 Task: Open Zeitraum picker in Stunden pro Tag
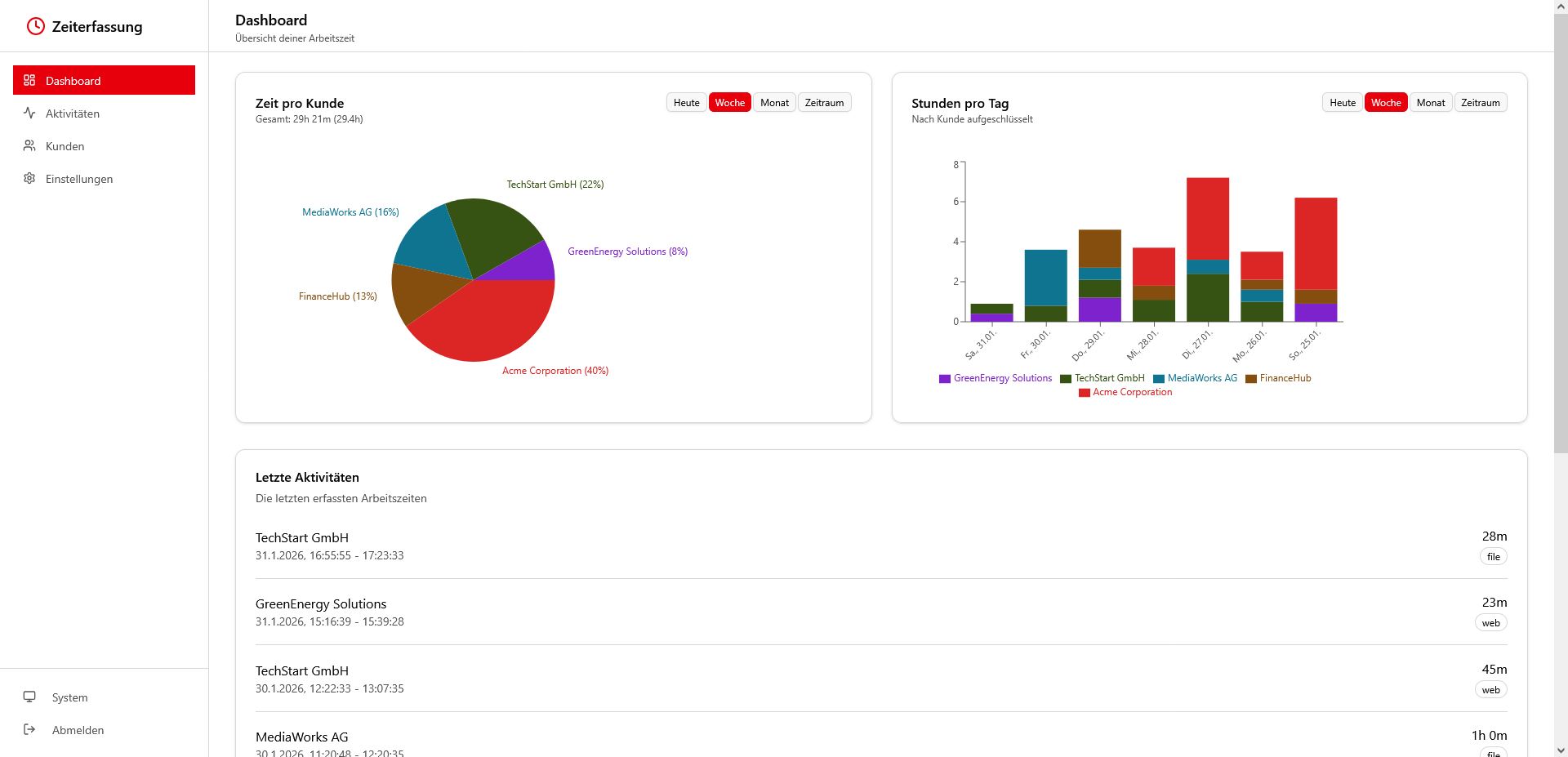point(1480,103)
